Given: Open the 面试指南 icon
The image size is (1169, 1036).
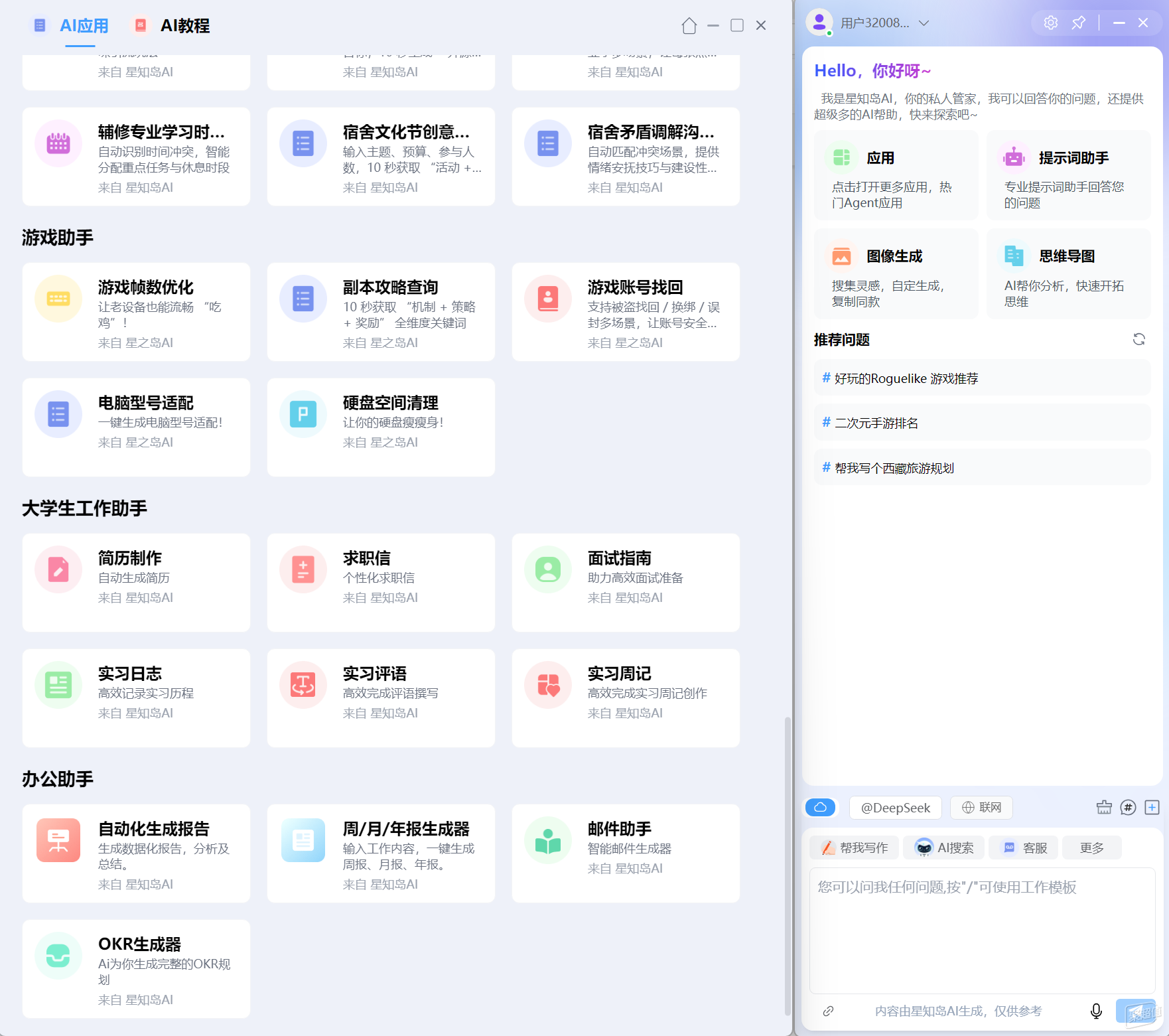Looking at the screenshot, I should tap(548, 569).
